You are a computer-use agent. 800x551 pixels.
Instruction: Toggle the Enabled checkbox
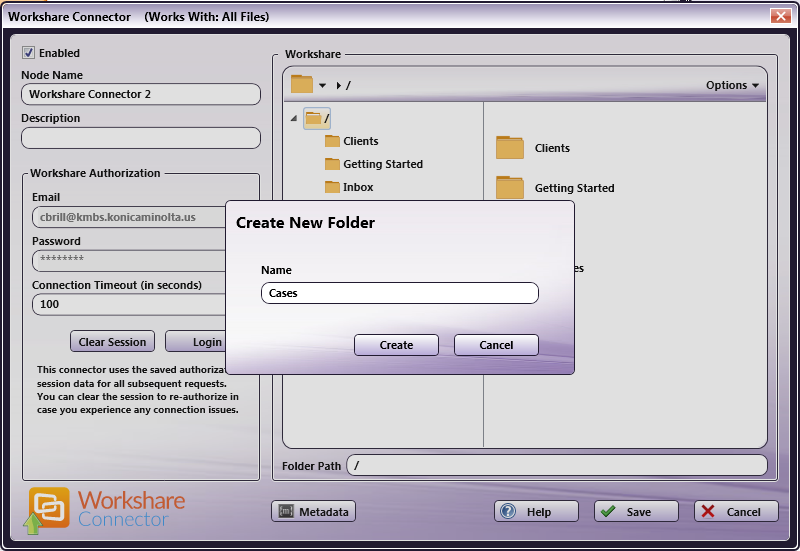tap(29, 53)
